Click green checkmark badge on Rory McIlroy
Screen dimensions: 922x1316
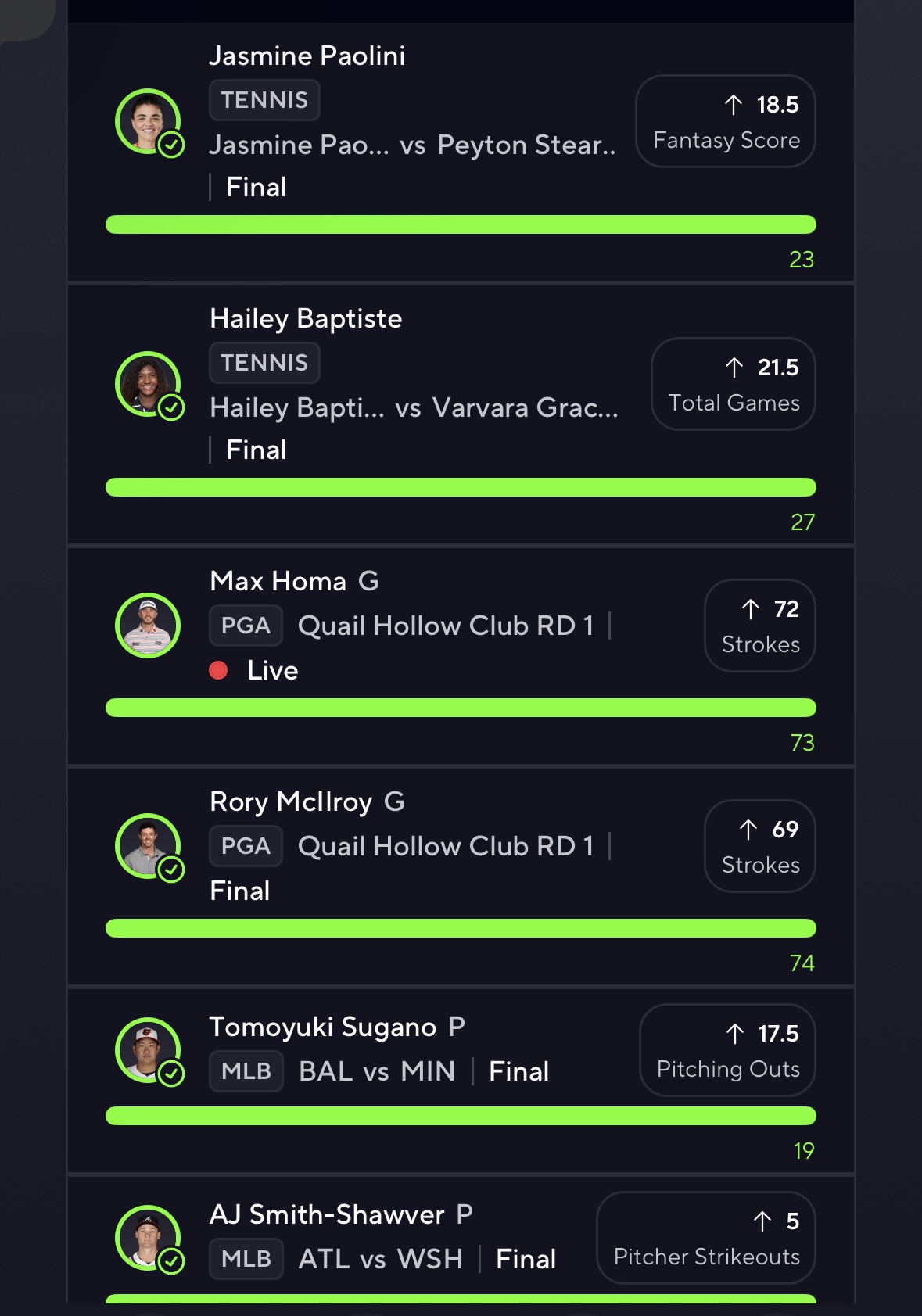pyautogui.click(x=171, y=870)
